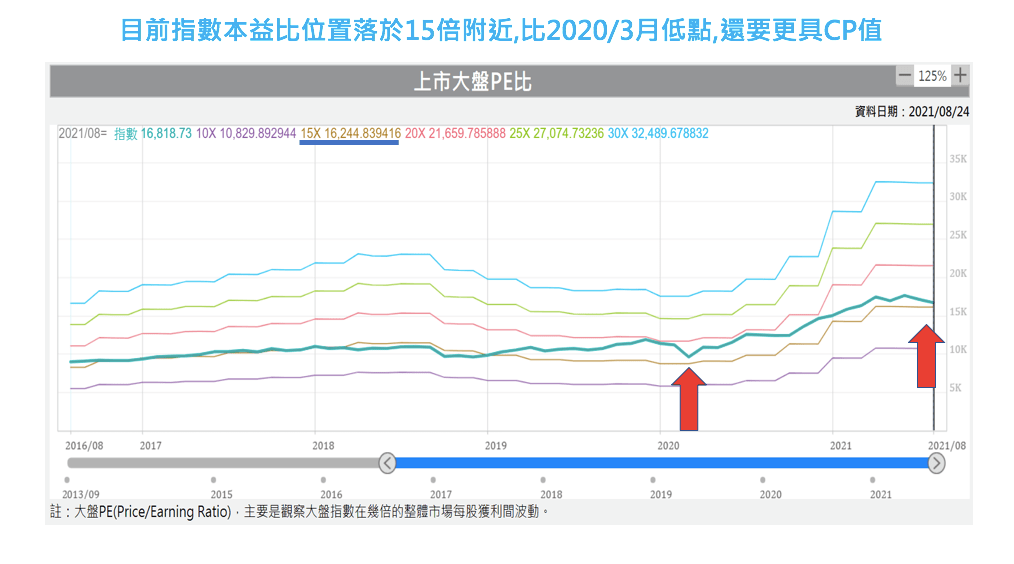
Task: Click the 125% zoom level field
Action: click(932, 76)
